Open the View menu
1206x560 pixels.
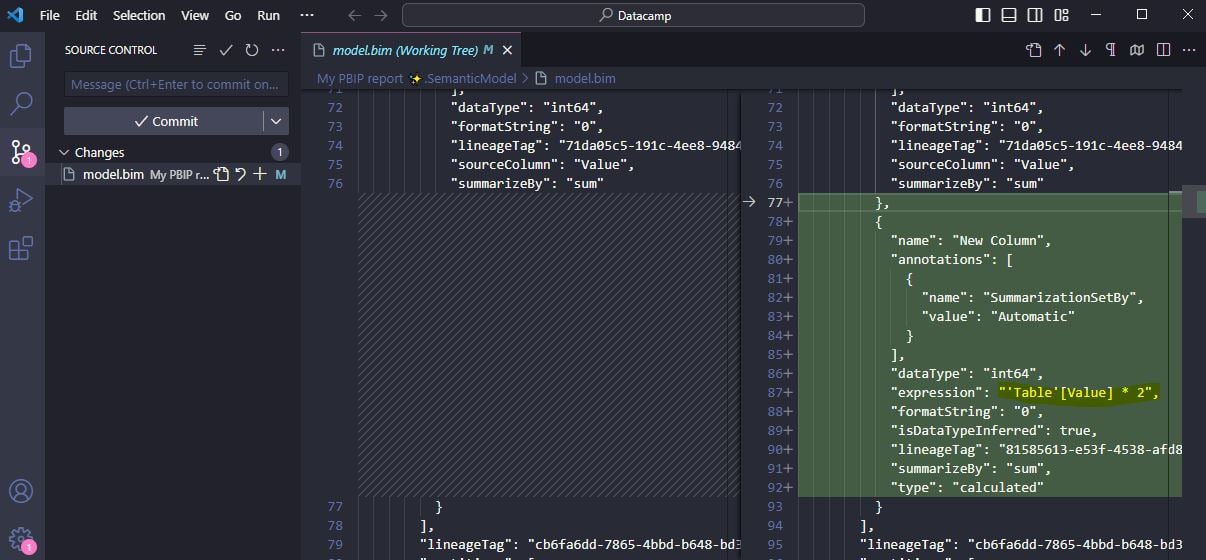195,15
